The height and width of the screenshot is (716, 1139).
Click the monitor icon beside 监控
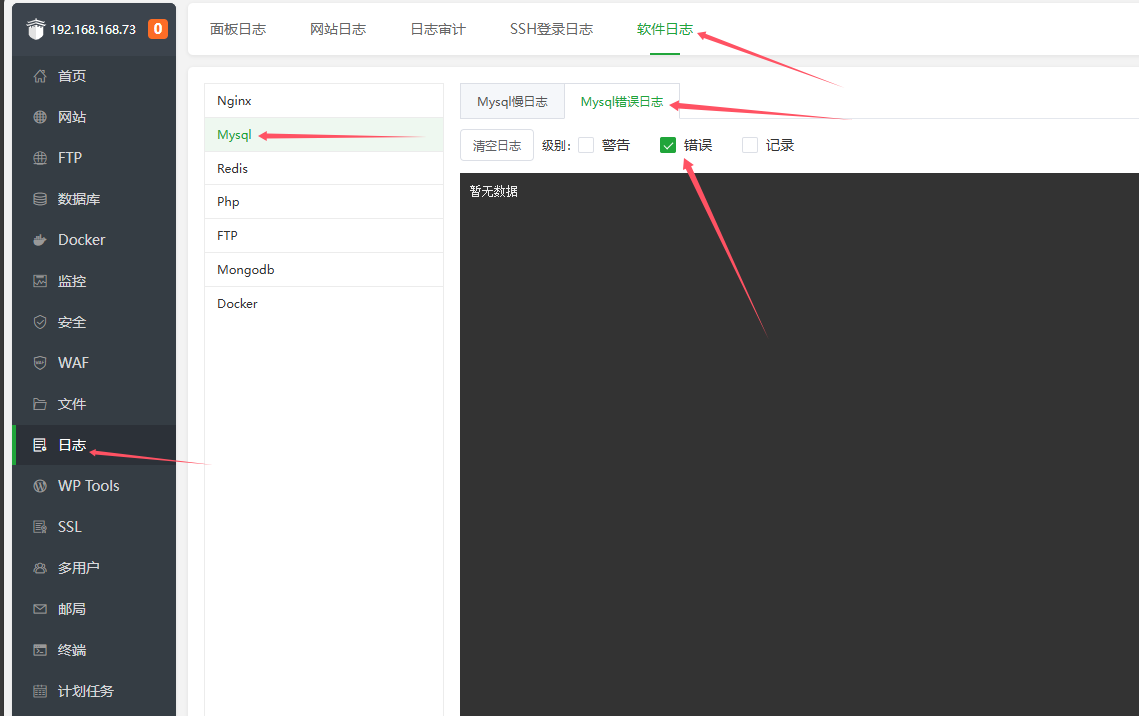click(40, 281)
